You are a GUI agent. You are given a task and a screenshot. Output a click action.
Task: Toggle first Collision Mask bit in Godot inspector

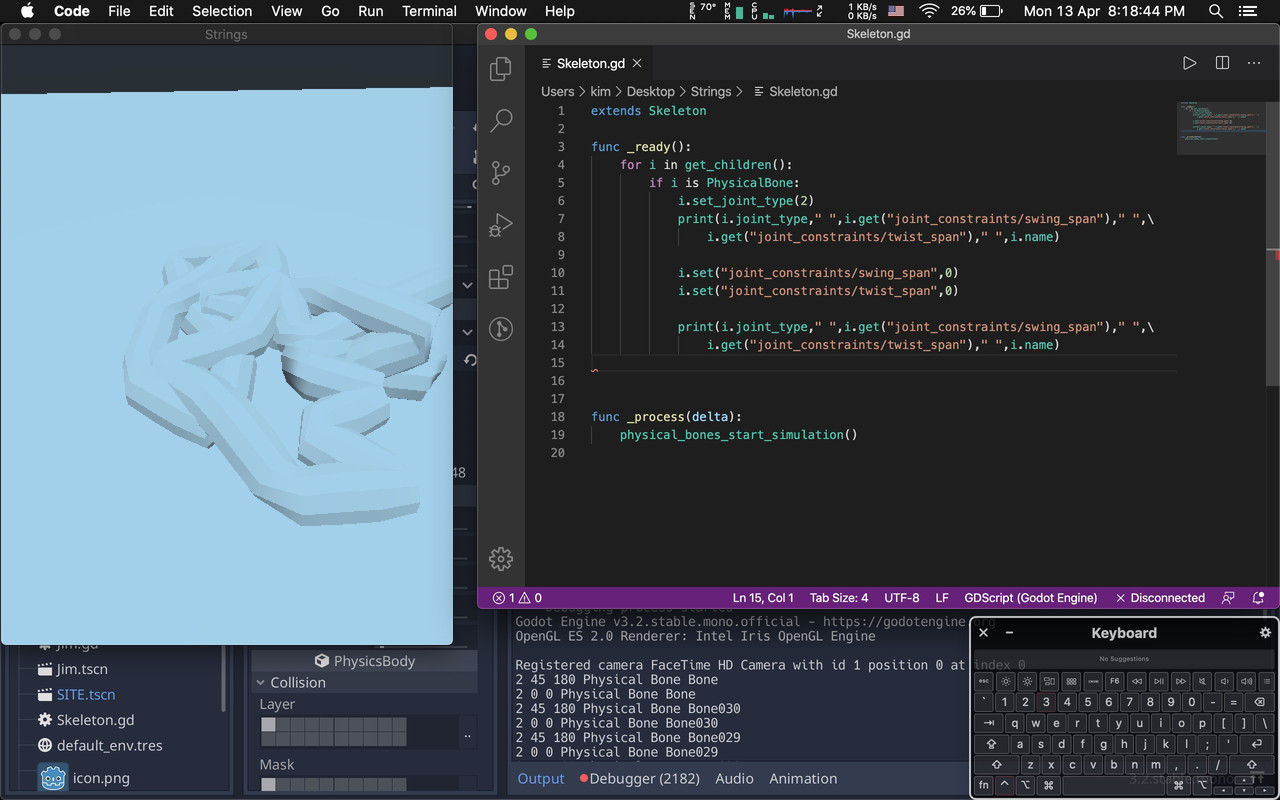[x=268, y=784]
